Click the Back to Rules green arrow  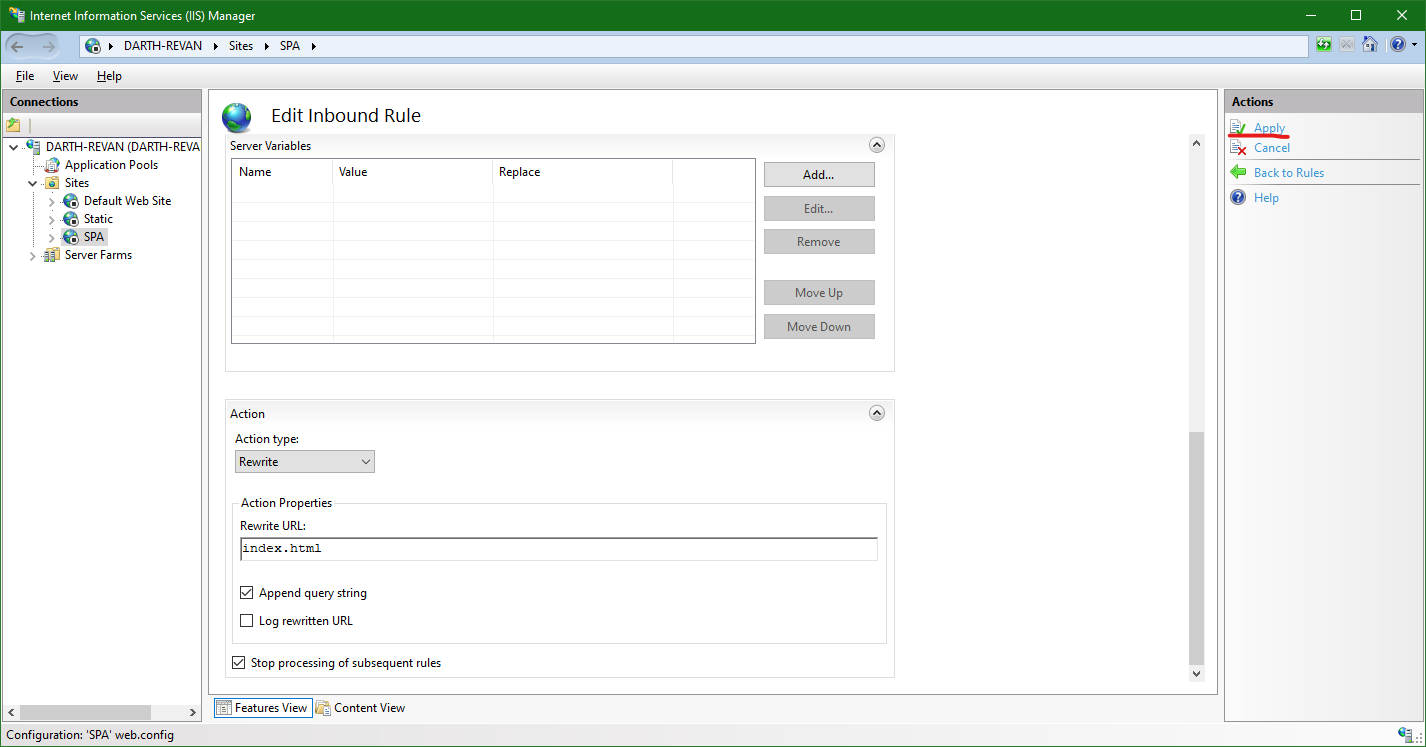(x=1239, y=172)
